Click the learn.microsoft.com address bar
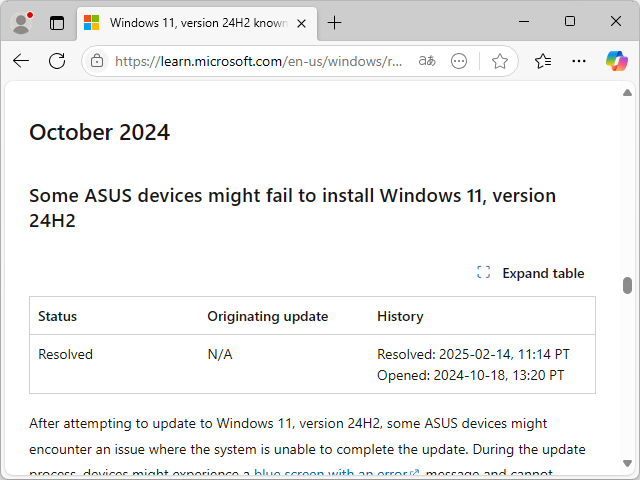 pos(258,61)
